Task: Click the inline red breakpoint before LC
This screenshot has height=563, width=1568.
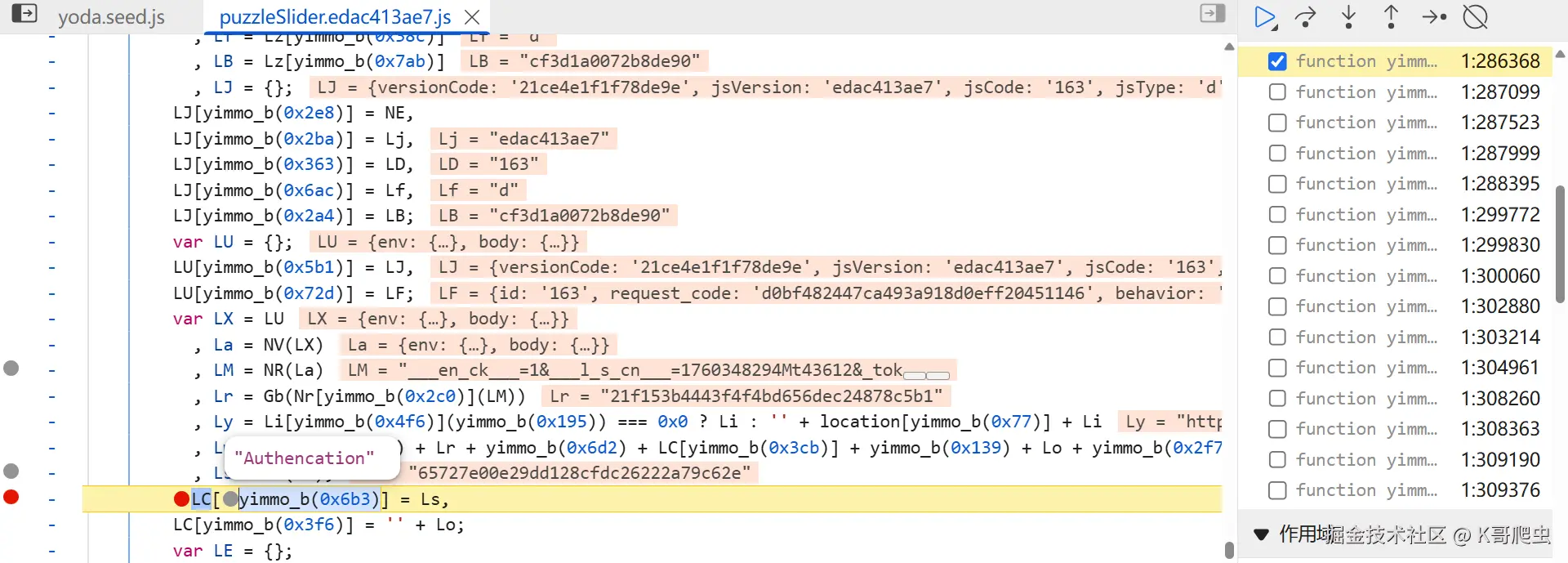Action: (181, 498)
